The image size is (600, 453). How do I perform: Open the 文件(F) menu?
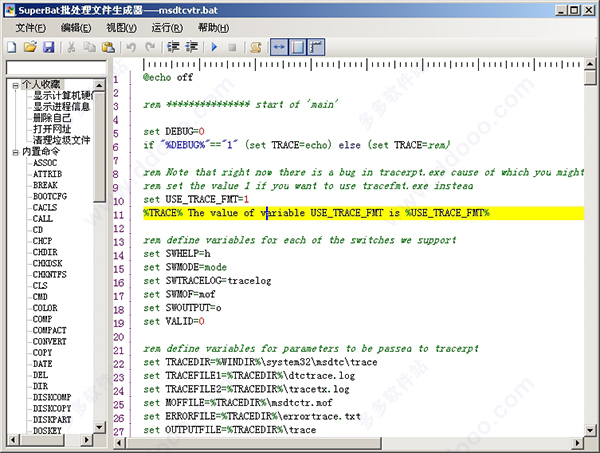31,28
